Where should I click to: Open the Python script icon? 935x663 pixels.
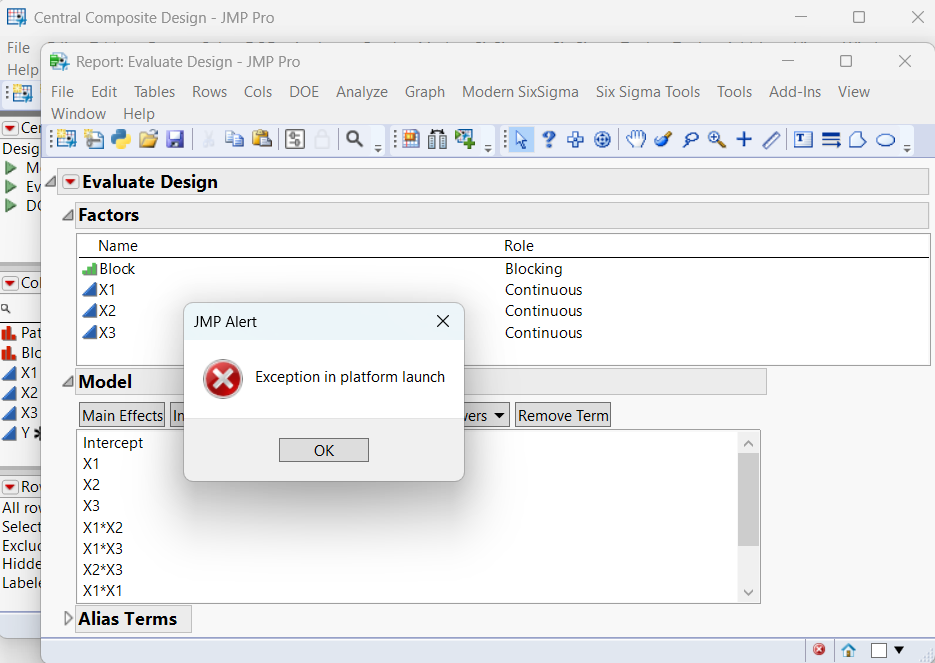121,140
